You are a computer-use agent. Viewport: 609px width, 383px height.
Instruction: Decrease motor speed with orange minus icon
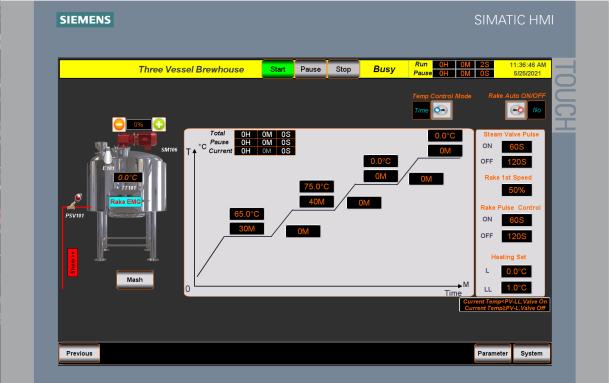point(119,124)
